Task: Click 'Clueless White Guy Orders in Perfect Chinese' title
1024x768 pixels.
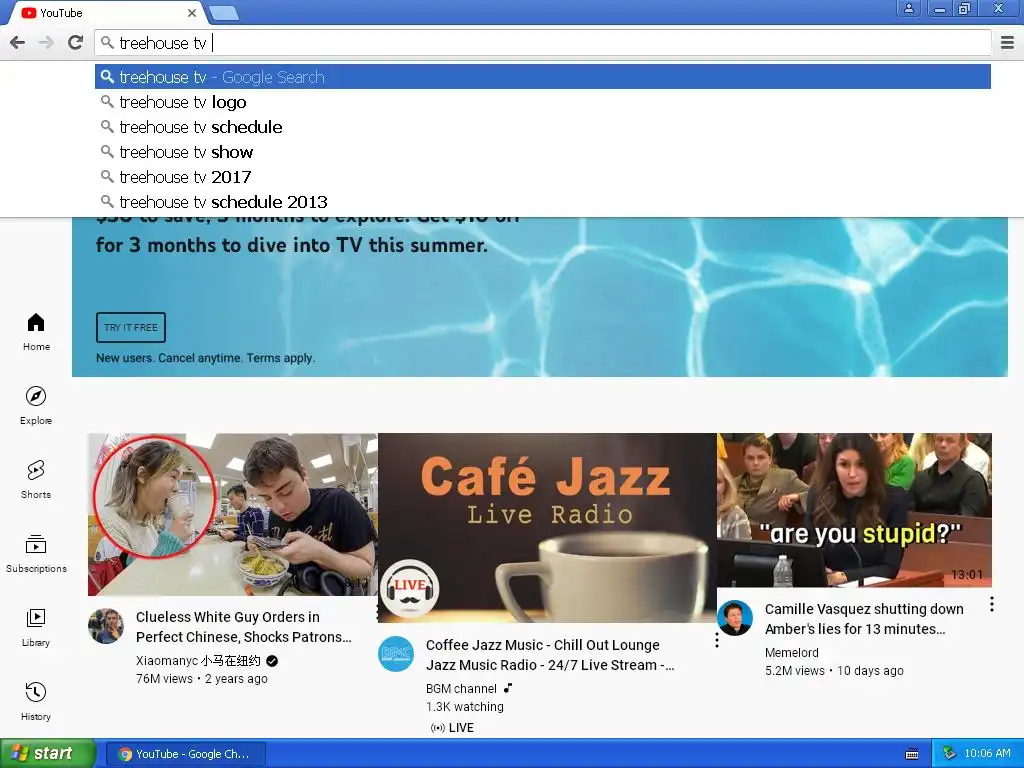Action: pos(244,627)
